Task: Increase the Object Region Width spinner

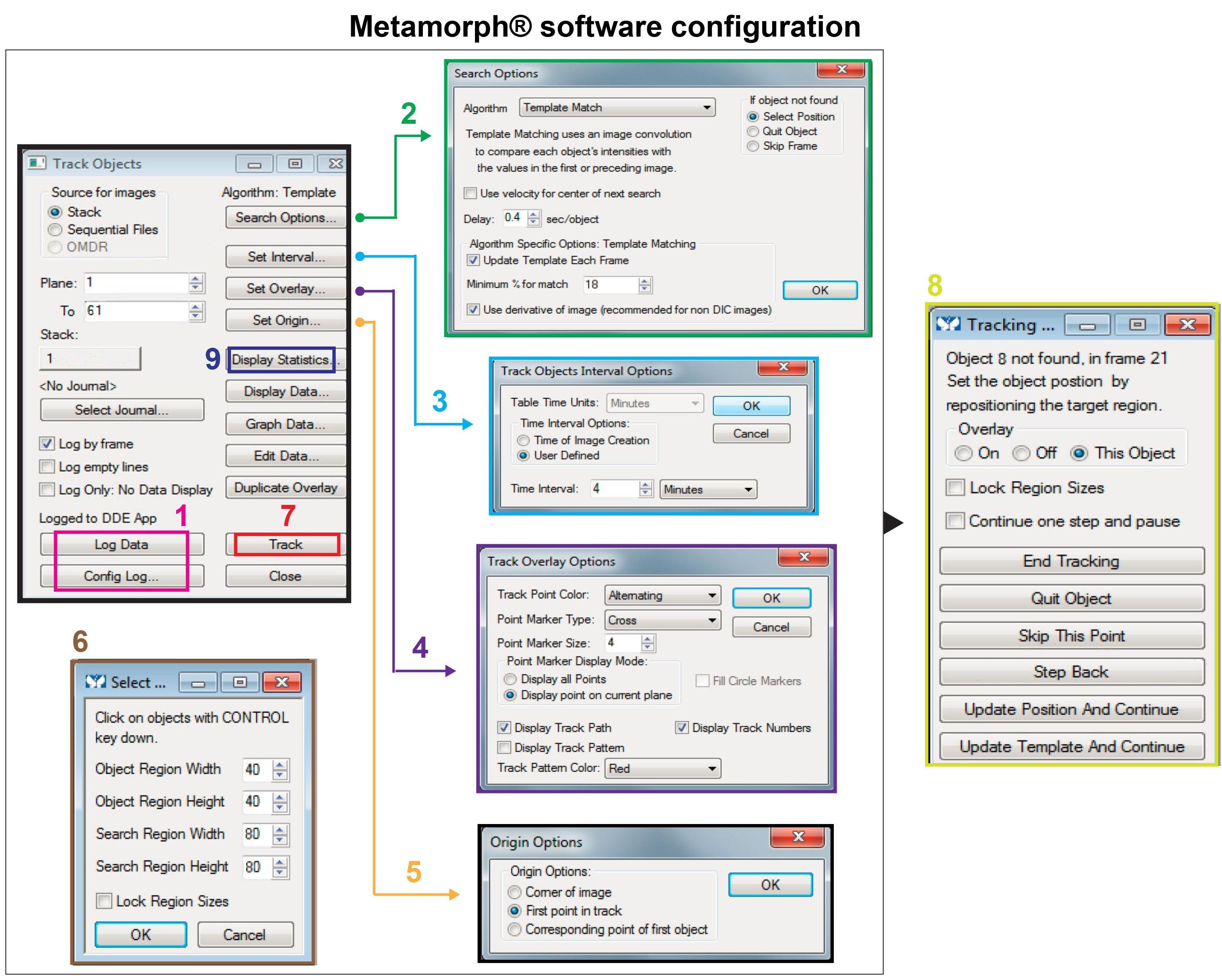Action: pyautogui.click(x=280, y=765)
